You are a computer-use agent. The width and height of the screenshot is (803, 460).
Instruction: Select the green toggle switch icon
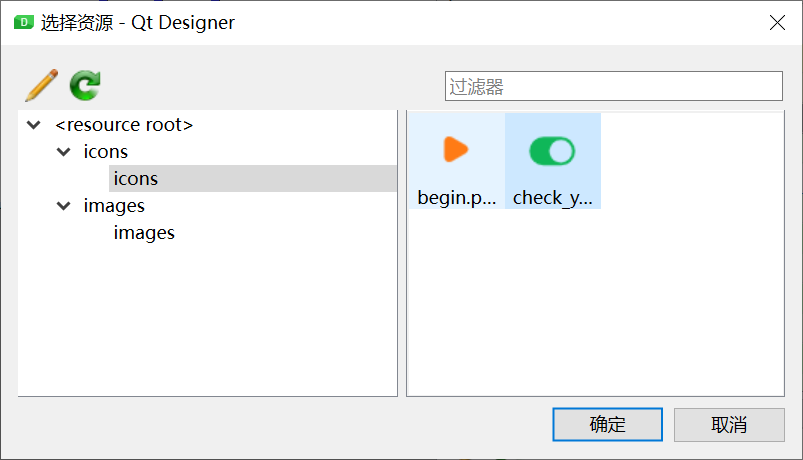point(552,151)
